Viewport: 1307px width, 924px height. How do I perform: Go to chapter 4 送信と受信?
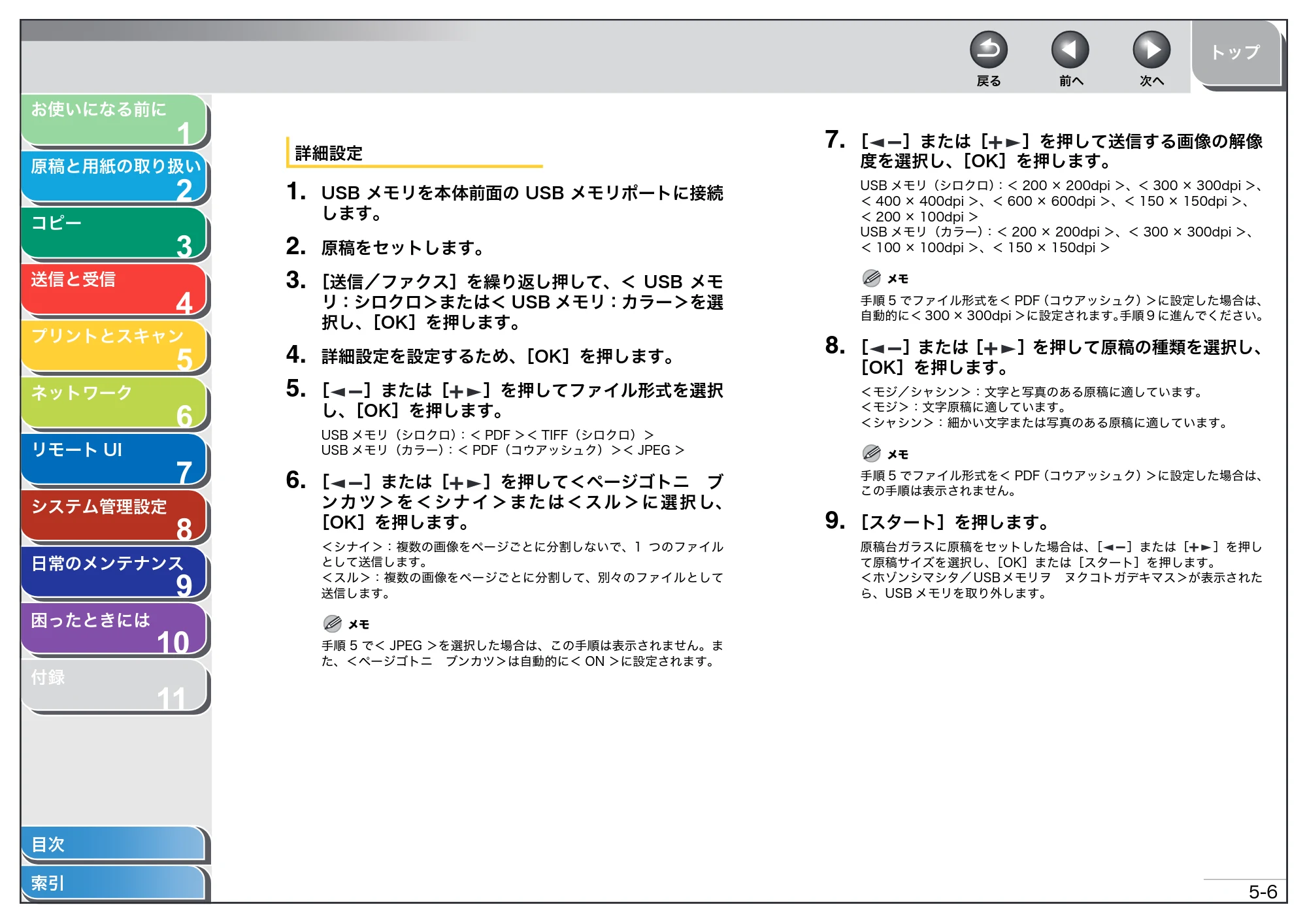click(x=114, y=291)
